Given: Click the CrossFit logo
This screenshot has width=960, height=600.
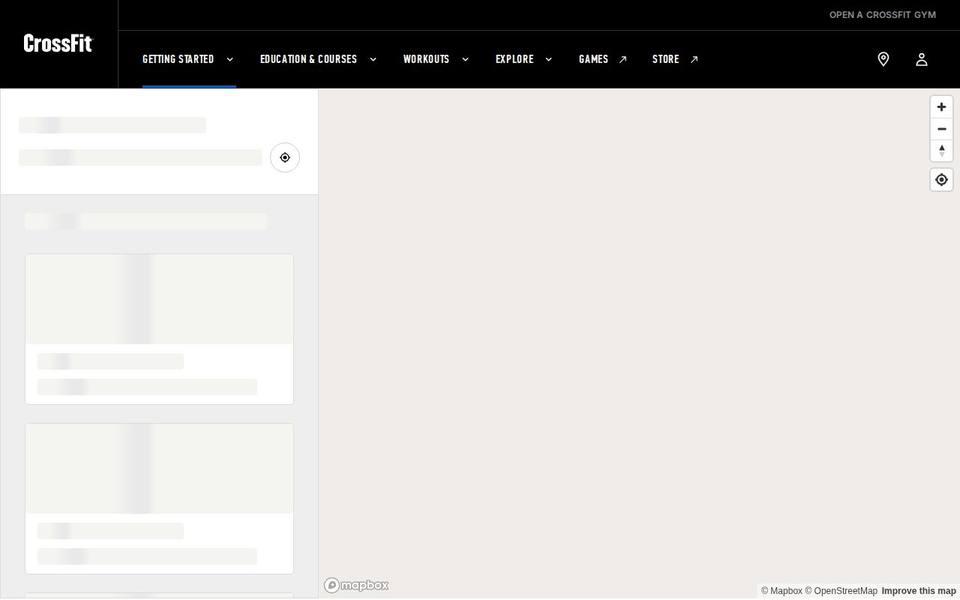Looking at the screenshot, I should pos(58,43).
